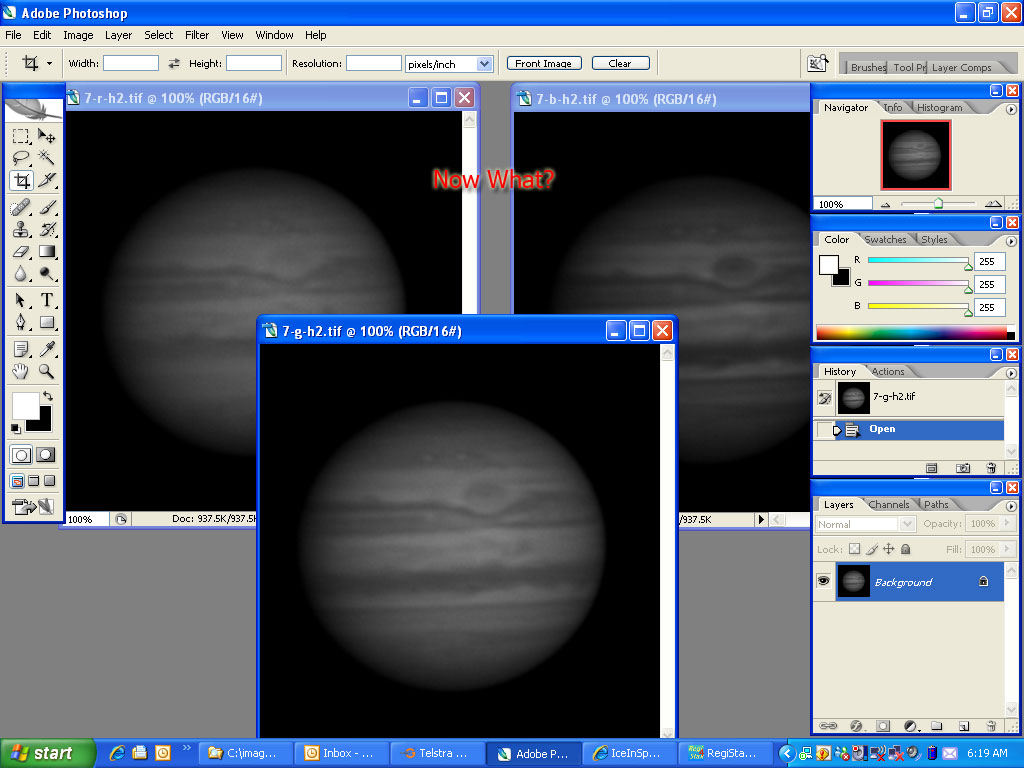This screenshot has width=1024, height=768.
Task: Open the Crop tool preset picker arrow
Action: coord(49,63)
